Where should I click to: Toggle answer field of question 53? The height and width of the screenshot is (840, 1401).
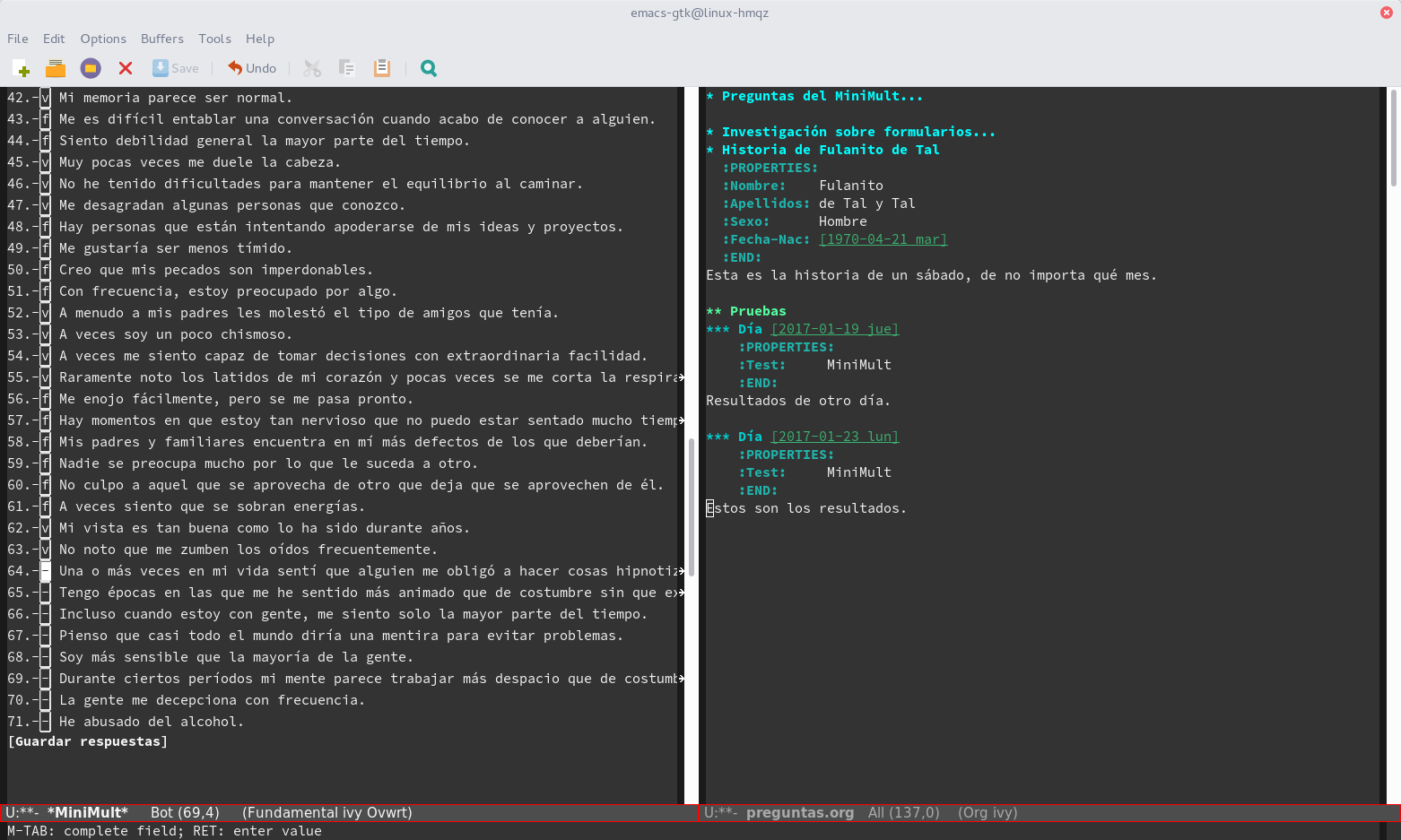[x=45, y=334]
